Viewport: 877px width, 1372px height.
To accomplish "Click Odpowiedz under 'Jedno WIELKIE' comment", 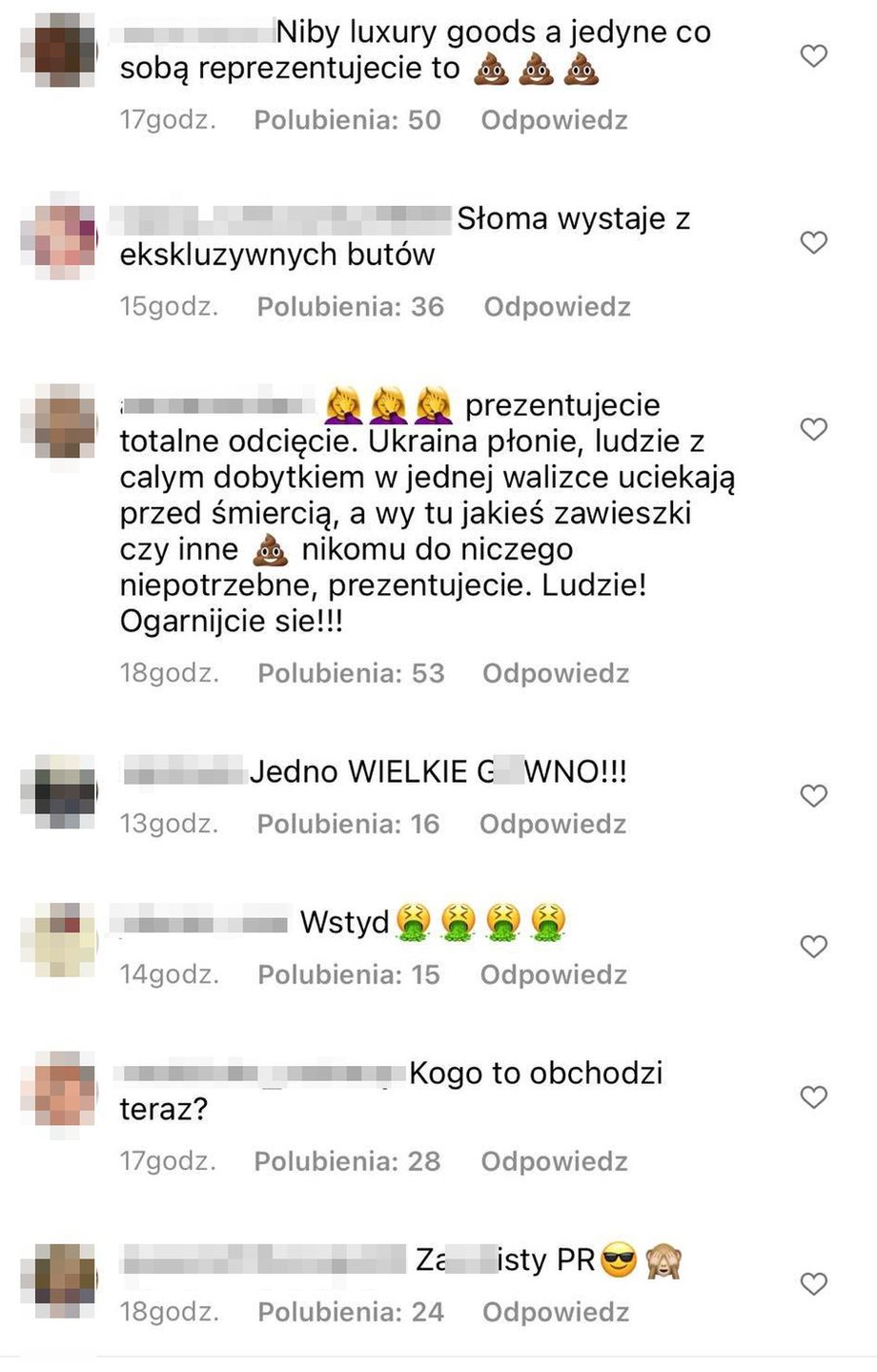I will pyautogui.click(x=553, y=824).
